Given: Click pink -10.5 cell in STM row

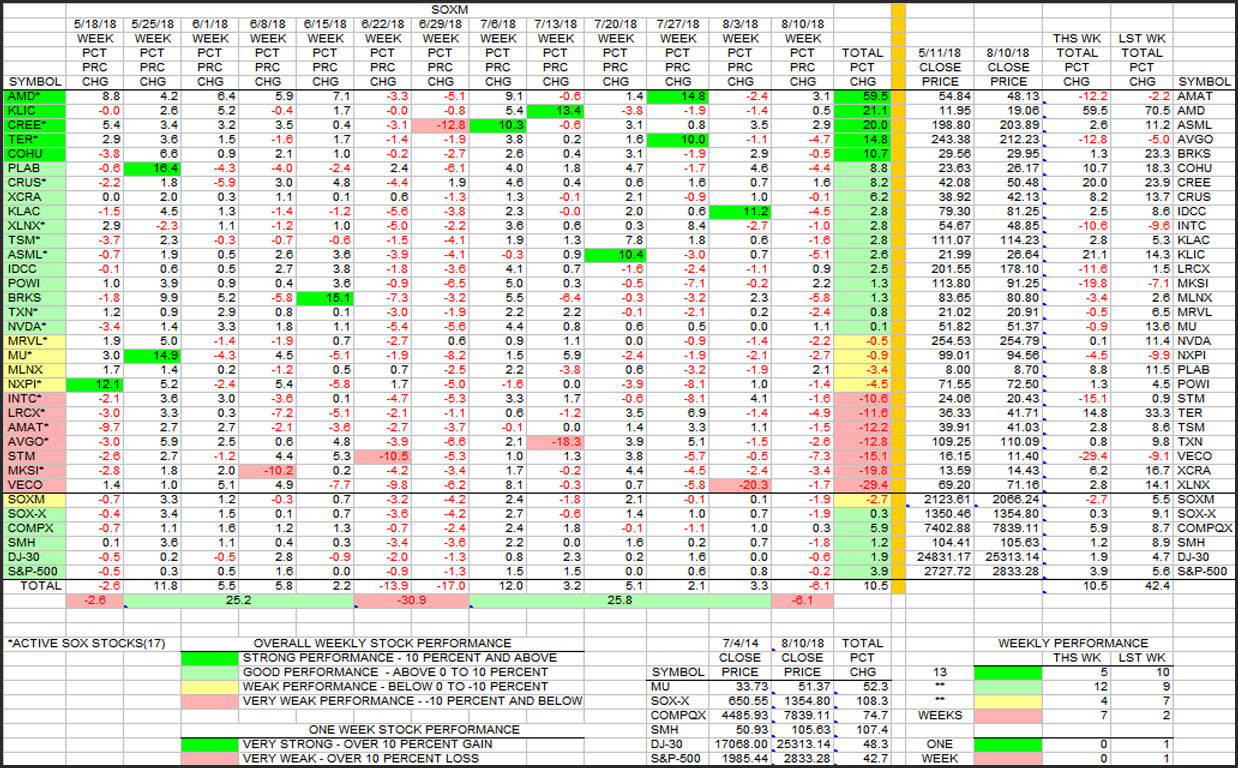Looking at the screenshot, I should click(x=381, y=457).
